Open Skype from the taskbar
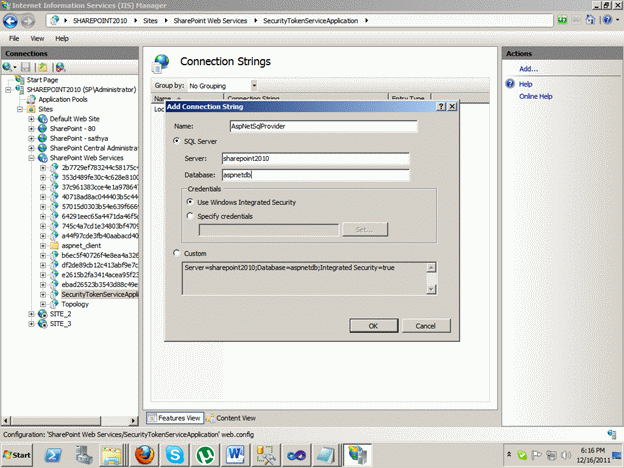624x468 pixels. click(x=174, y=455)
